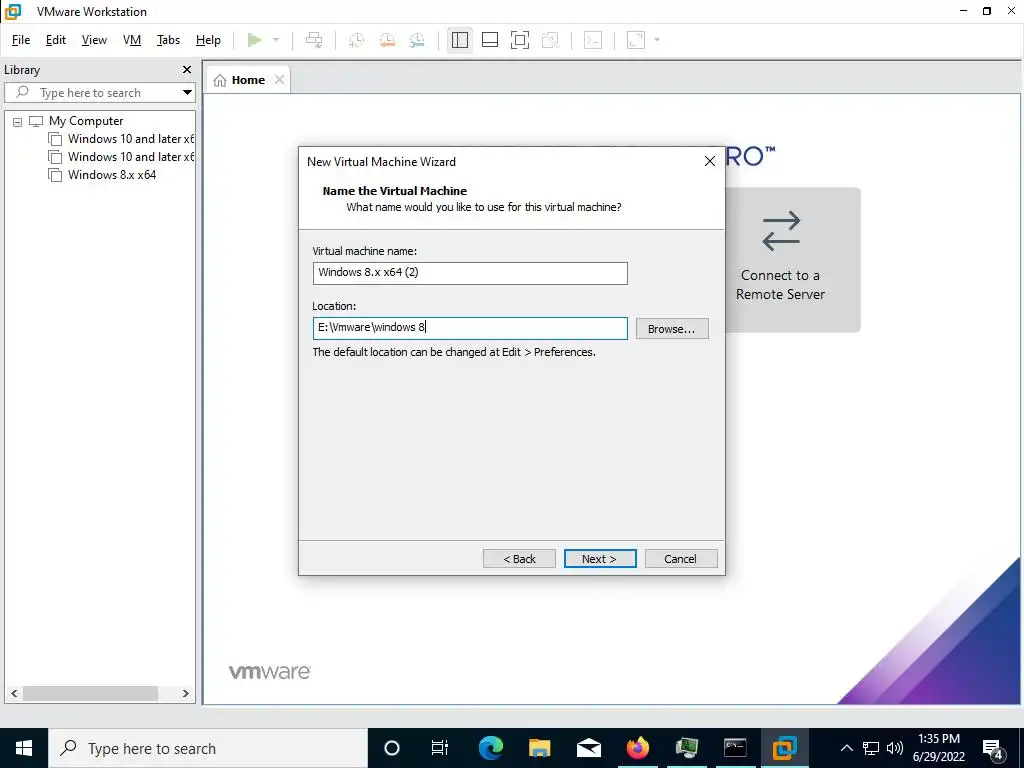Click the Stretch Guest toolbar icon
1024x768 pixels.
tap(636, 40)
